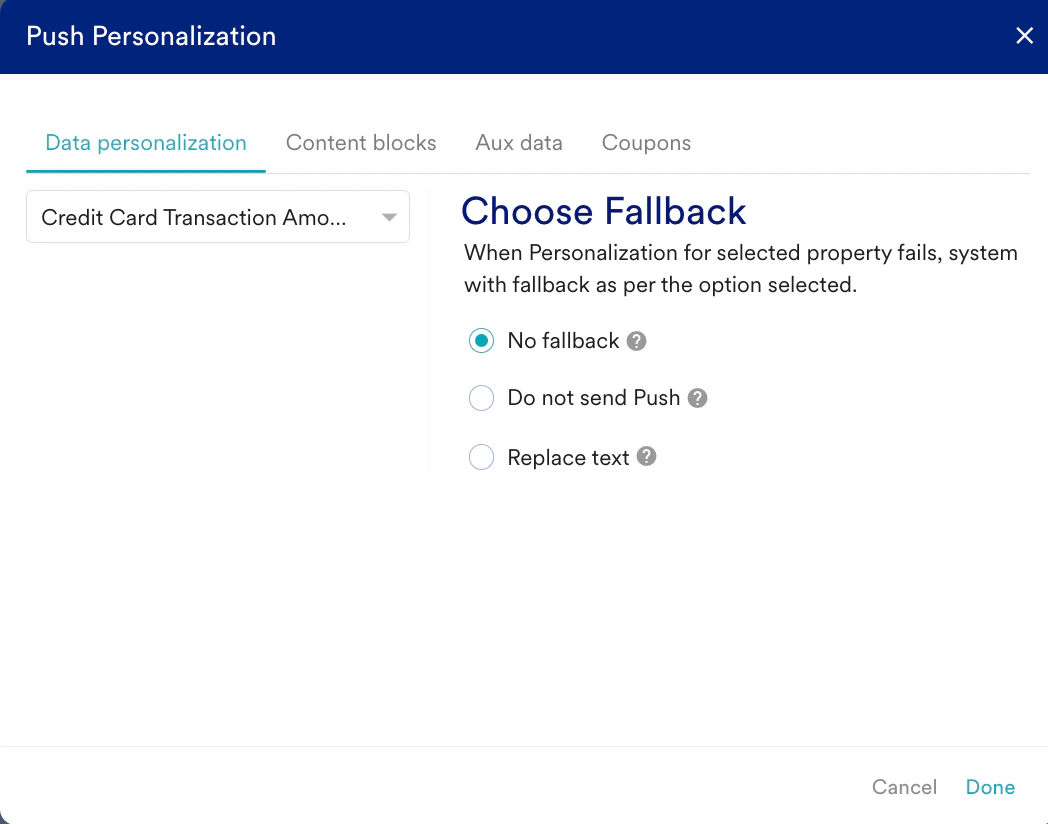Click the dropdown arrow in the property selector
Screen dimensions: 1048x824
pyautogui.click(x=390, y=217)
